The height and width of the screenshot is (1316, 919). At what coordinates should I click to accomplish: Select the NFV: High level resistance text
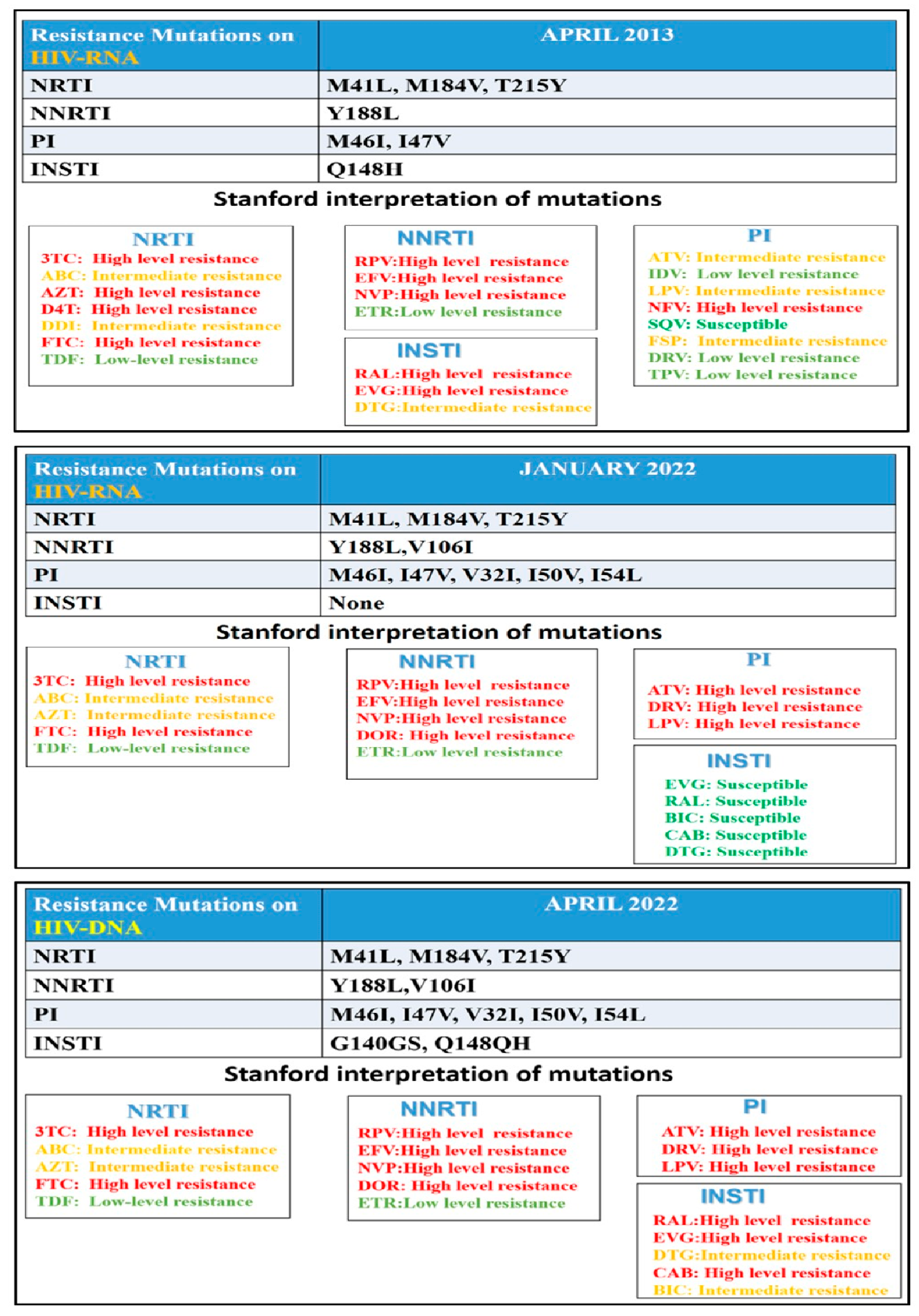[x=755, y=308]
